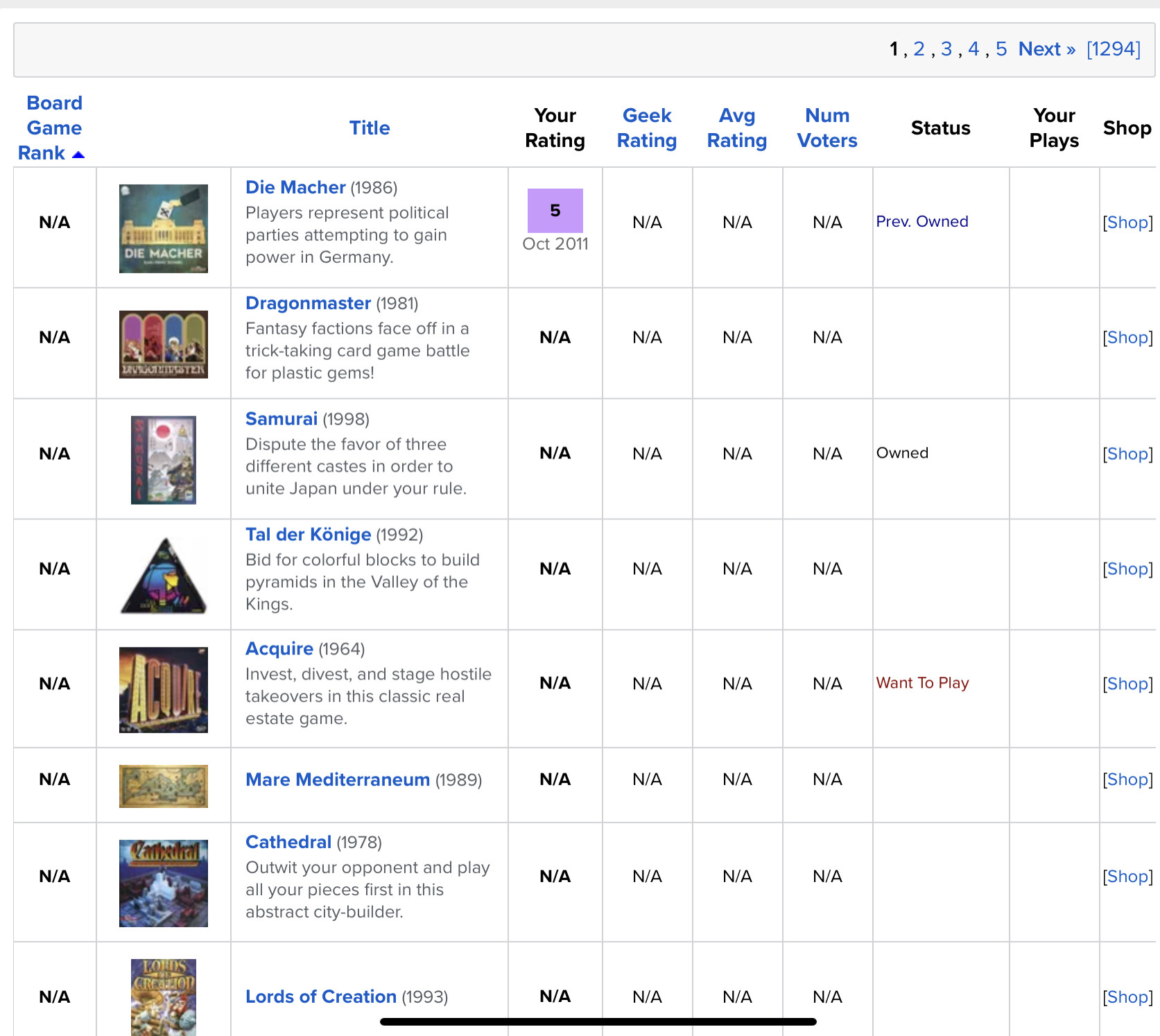Click the Cathedral box cover image

tap(163, 883)
